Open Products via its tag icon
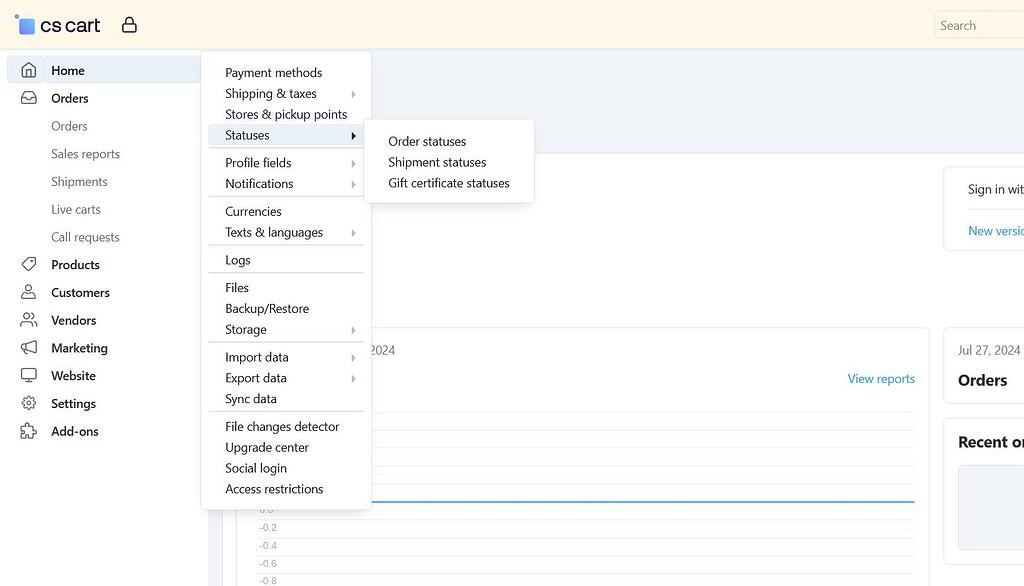Image resolution: width=1024 pixels, height=586 pixels. (x=27, y=264)
